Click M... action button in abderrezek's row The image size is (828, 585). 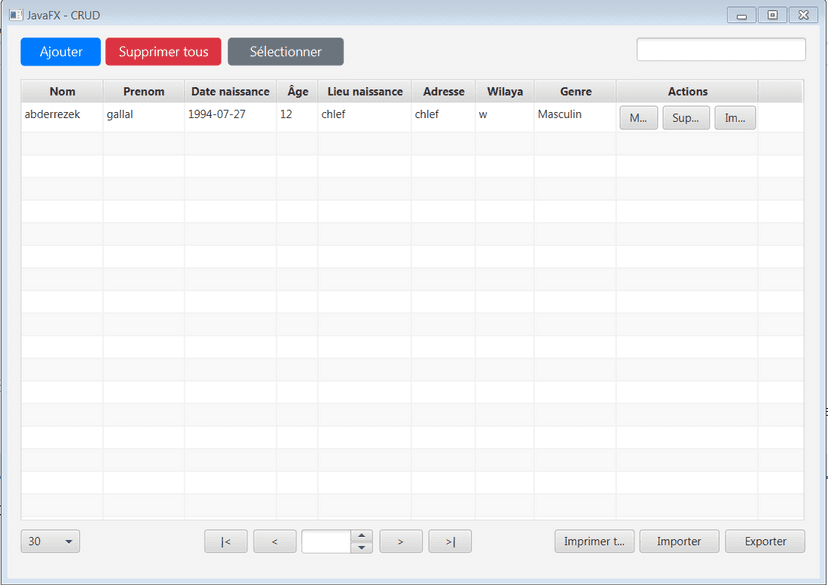point(638,117)
